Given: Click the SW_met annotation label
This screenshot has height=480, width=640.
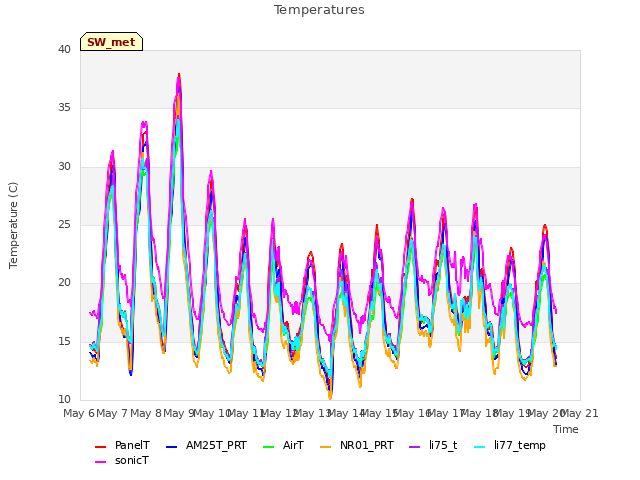Looking at the screenshot, I should pyautogui.click(x=111, y=42).
